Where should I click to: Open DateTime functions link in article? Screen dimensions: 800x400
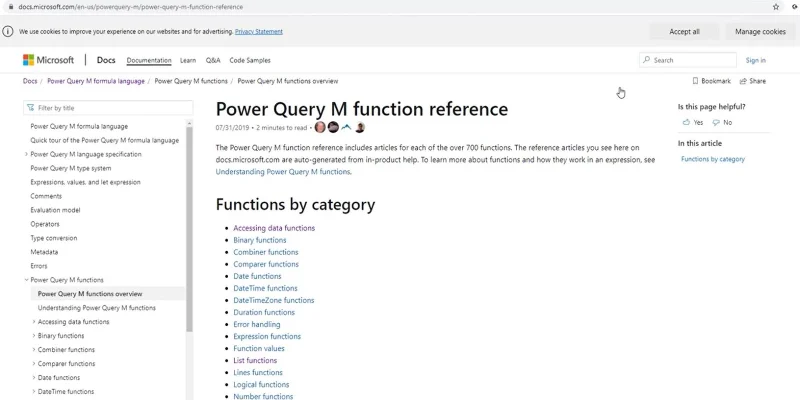265,288
